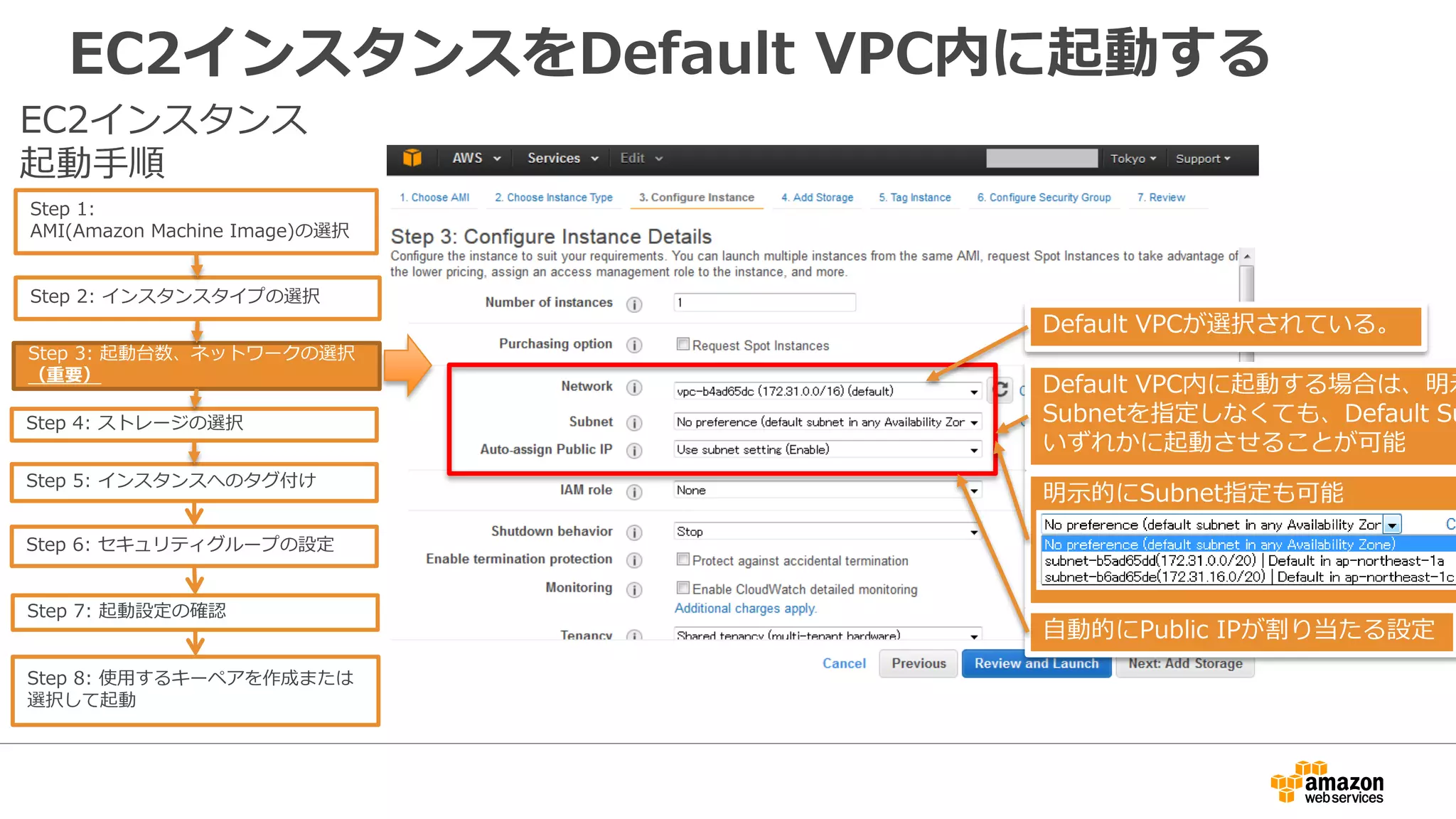Image resolution: width=1456 pixels, height=819 pixels.
Task: Enable Request Spot Instances checkbox
Action: click(682, 344)
